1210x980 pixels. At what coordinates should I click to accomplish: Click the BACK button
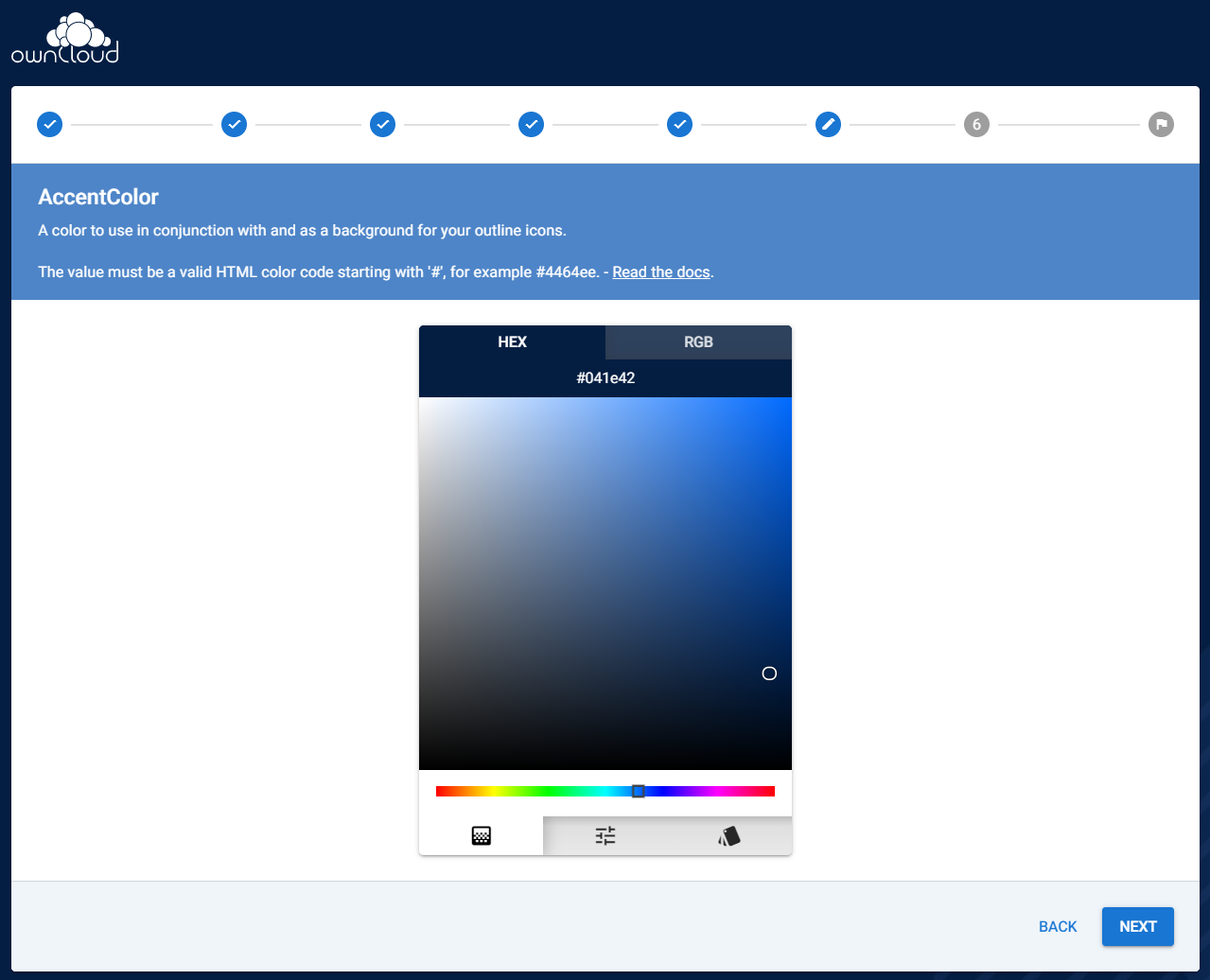point(1057,927)
